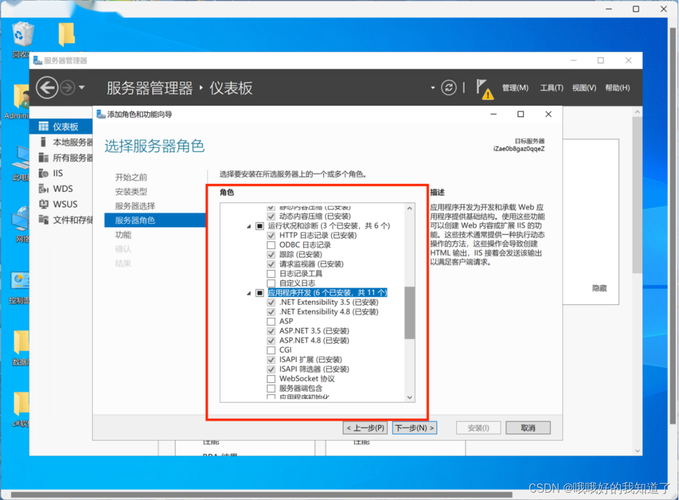Open the folder icon on the desktop top
679x500 pixels.
pos(66,36)
